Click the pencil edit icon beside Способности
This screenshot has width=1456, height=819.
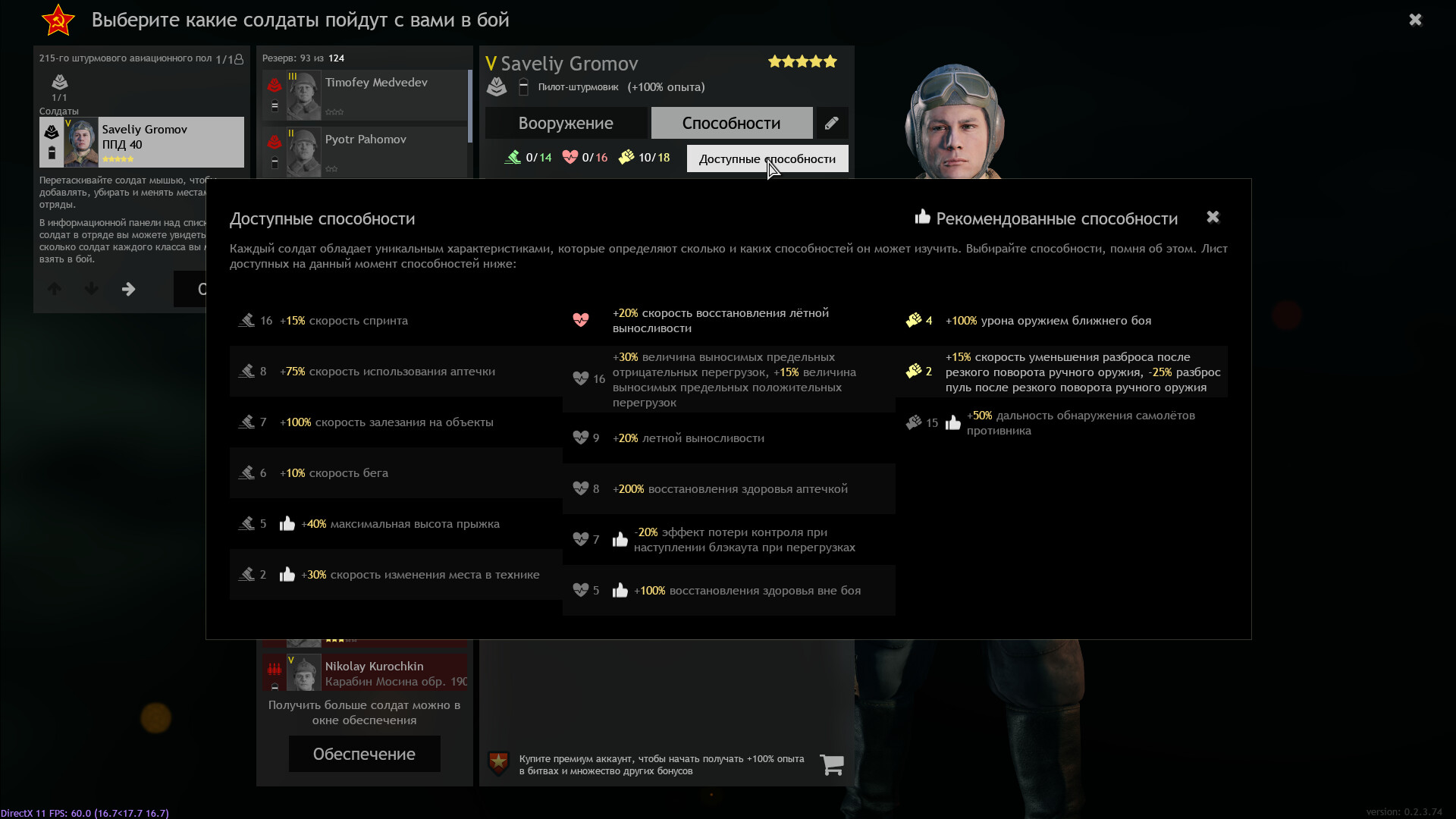click(831, 123)
